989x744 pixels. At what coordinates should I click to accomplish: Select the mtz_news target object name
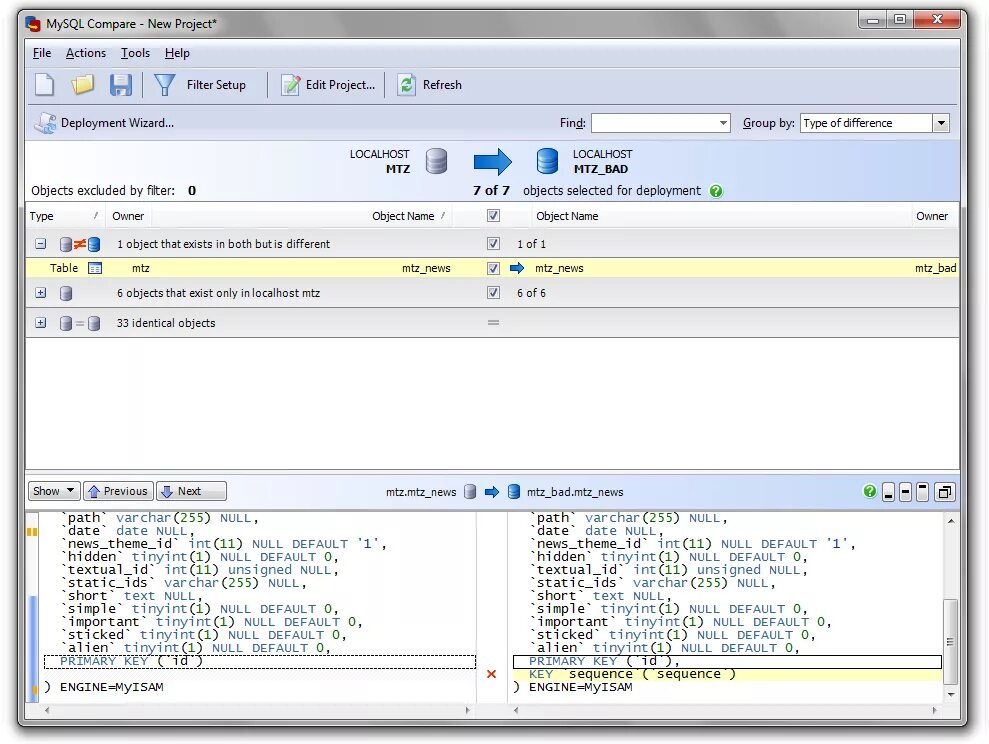(x=559, y=268)
